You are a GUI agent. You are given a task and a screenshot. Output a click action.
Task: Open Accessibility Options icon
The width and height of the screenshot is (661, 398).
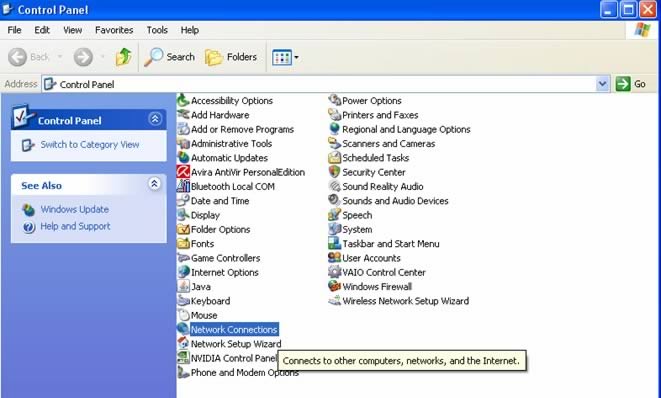click(183, 100)
